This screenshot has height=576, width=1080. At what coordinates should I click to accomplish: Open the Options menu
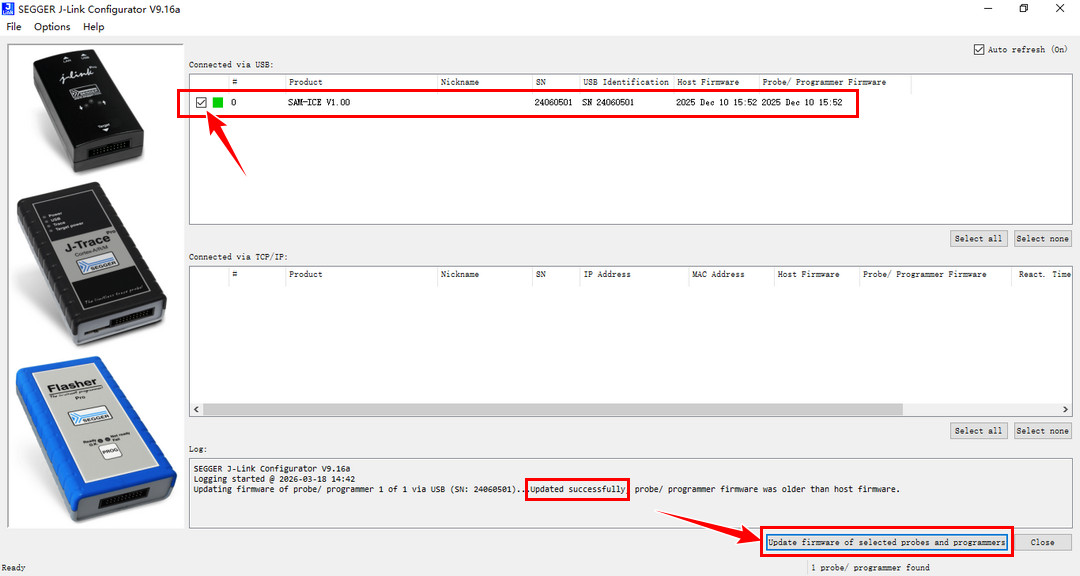pos(52,27)
